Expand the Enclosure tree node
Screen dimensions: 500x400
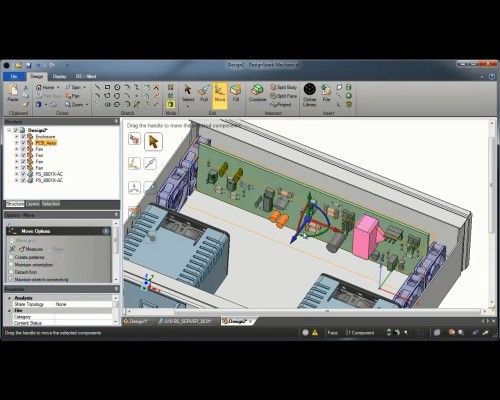[16, 137]
